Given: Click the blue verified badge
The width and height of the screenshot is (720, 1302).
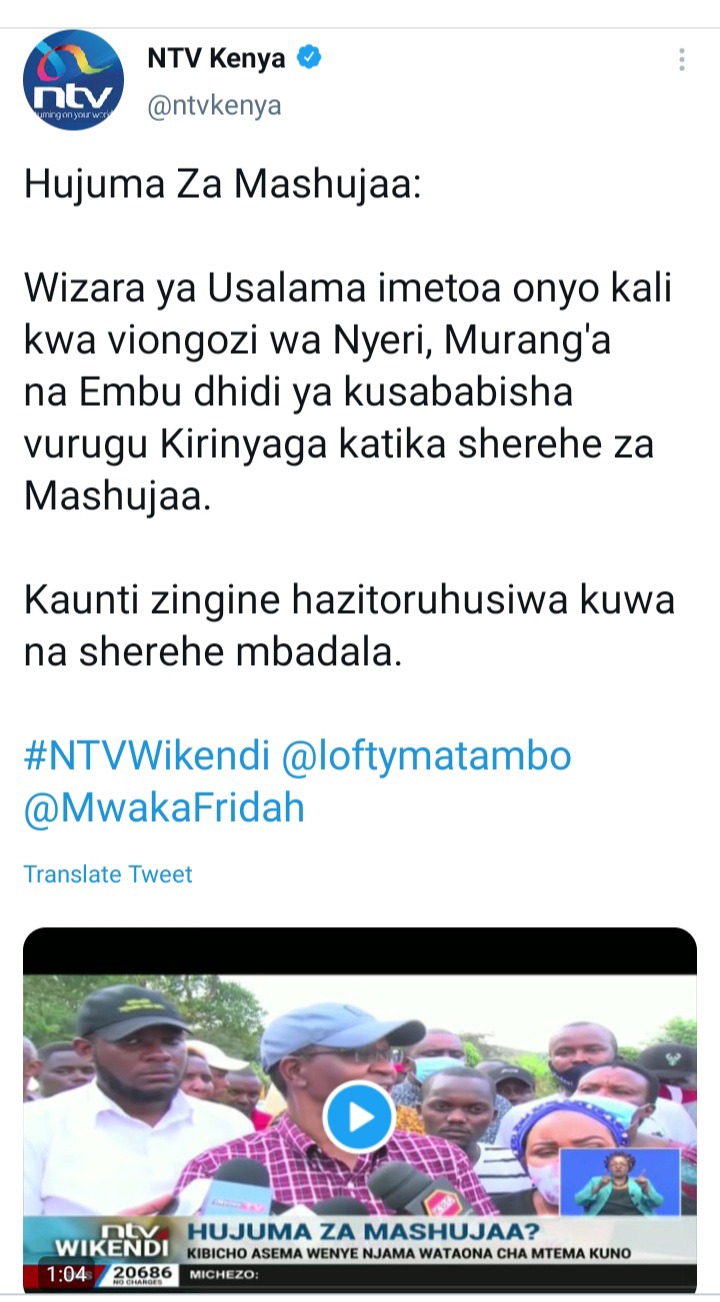Looking at the screenshot, I should (x=309, y=58).
